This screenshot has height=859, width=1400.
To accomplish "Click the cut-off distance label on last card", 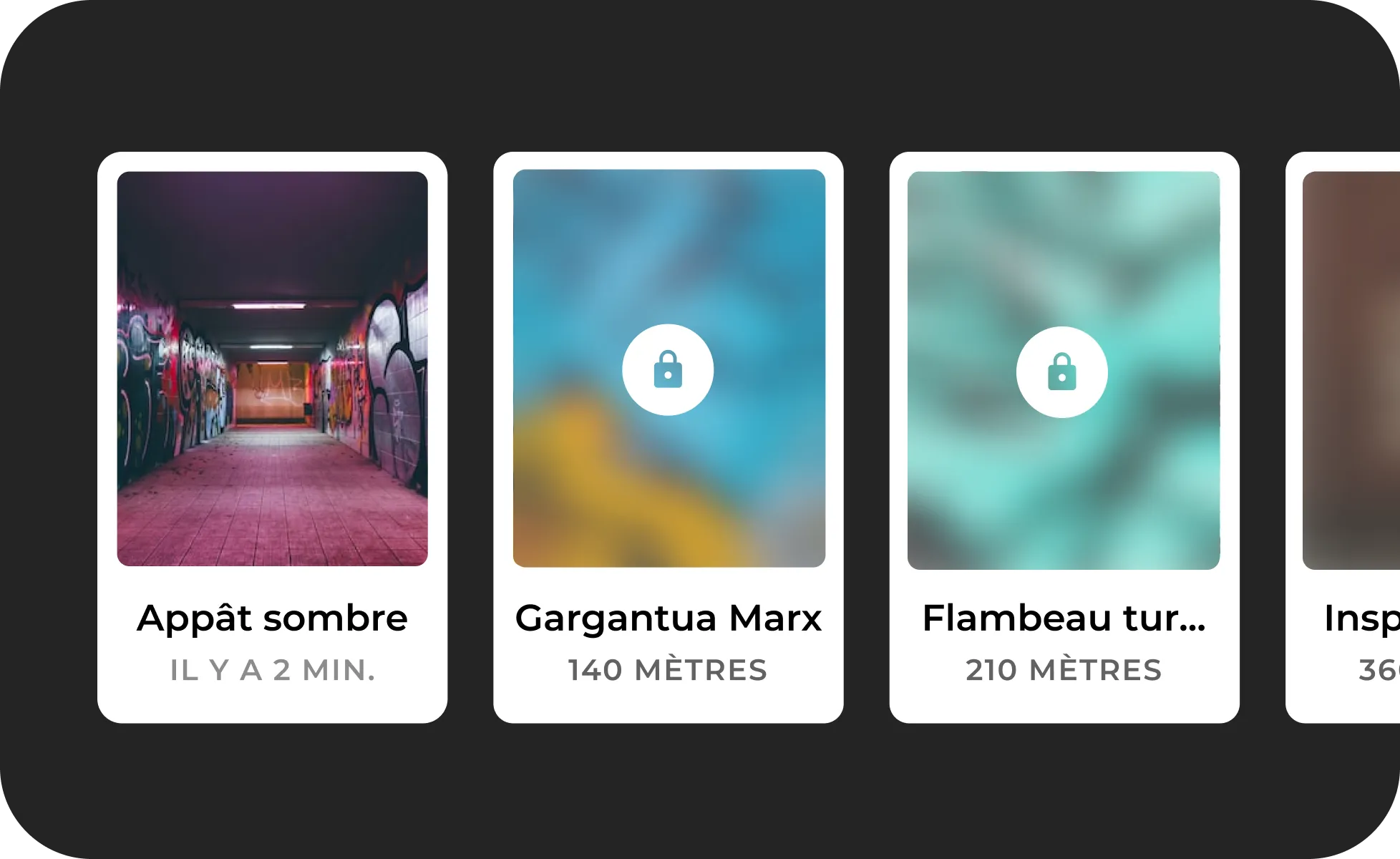I will click(1379, 671).
